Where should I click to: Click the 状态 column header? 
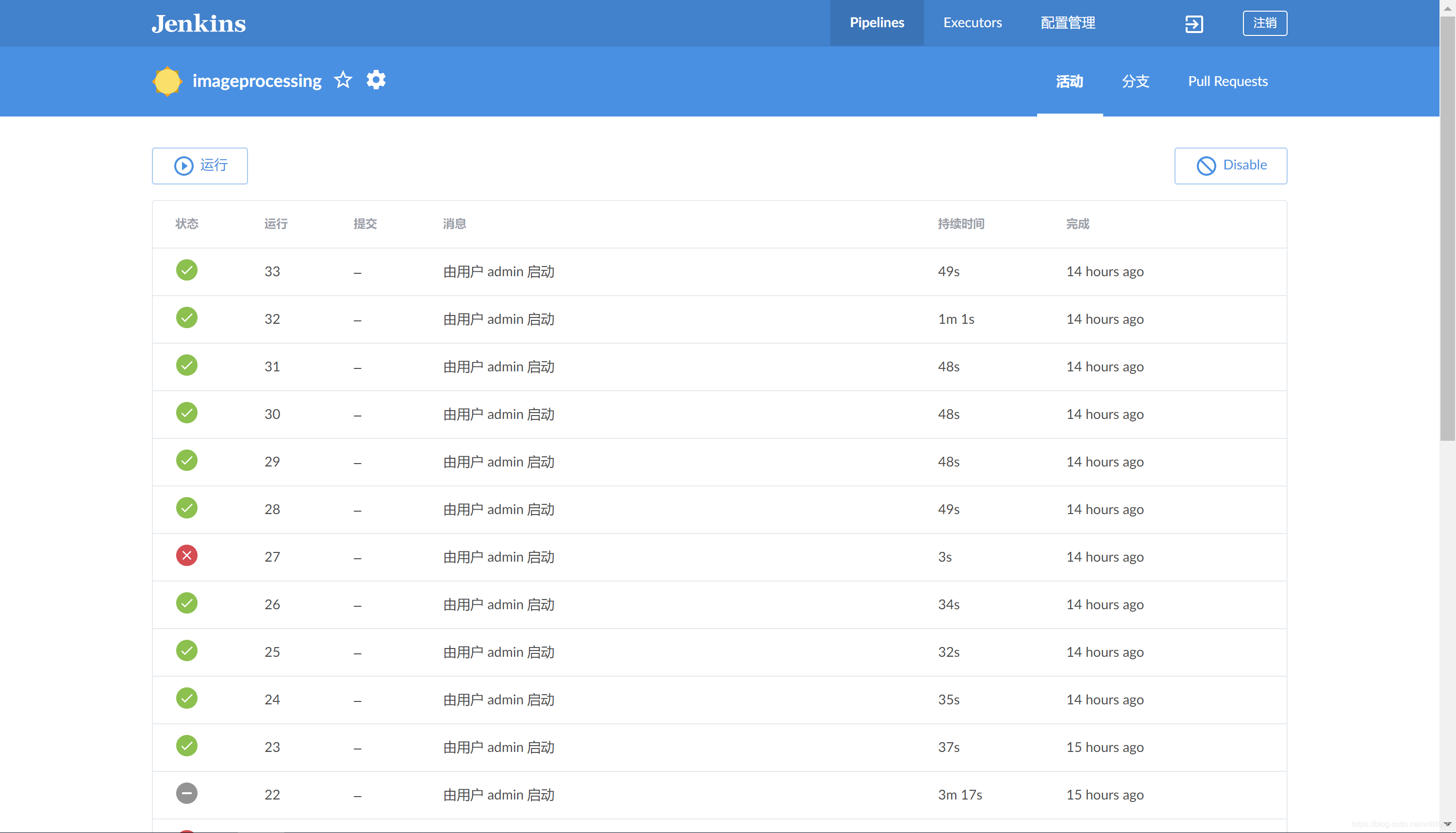click(186, 224)
